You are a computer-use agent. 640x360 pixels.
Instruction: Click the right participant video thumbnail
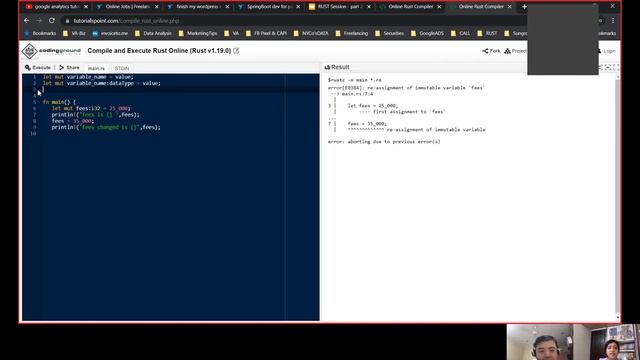pyautogui.click(x=607, y=342)
